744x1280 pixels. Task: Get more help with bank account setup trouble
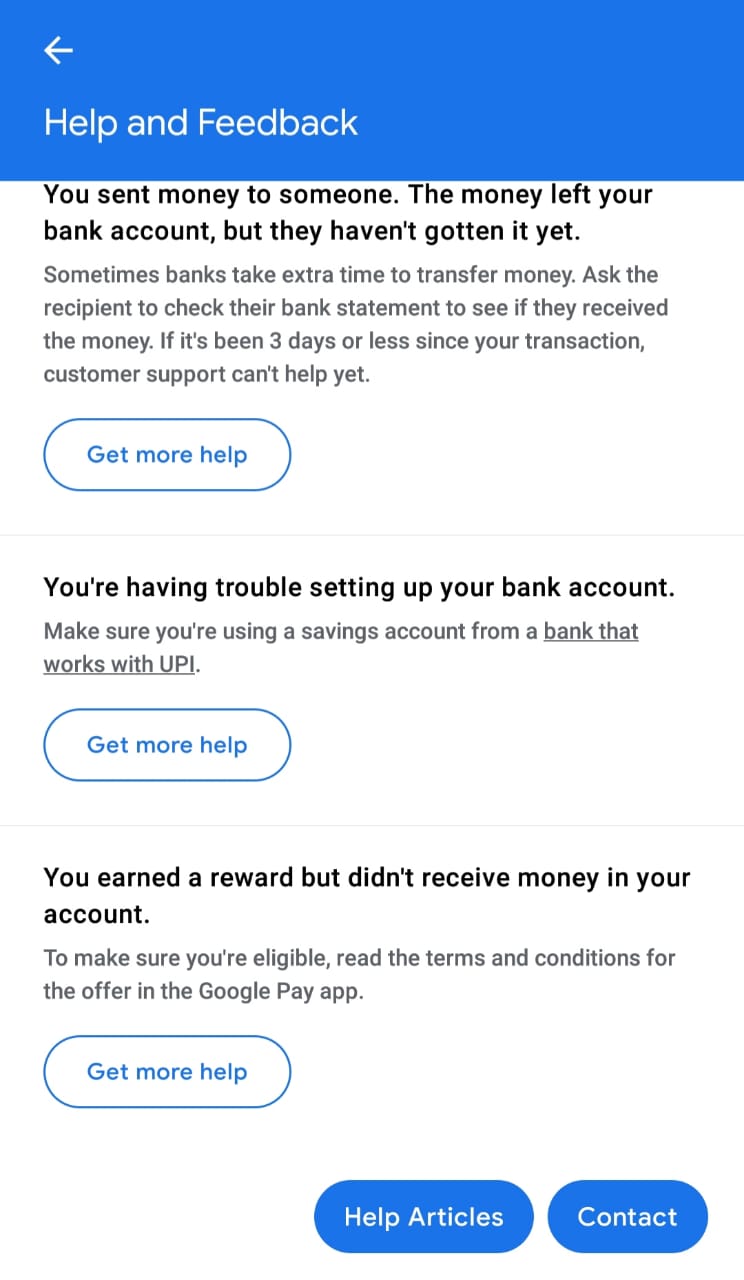tap(166, 744)
